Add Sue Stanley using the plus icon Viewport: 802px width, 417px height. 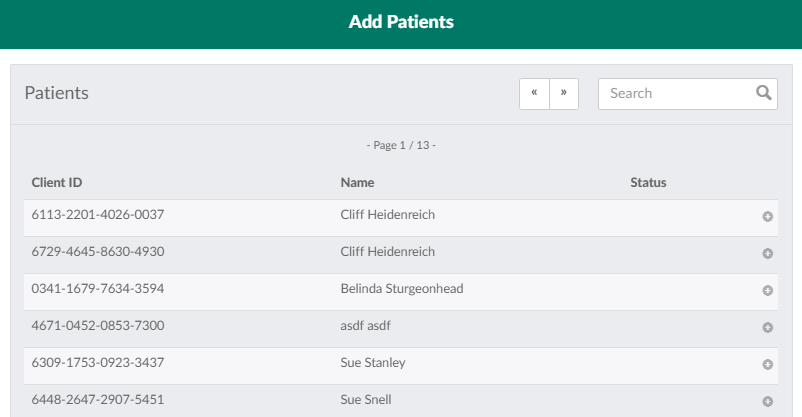pyautogui.click(x=768, y=364)
